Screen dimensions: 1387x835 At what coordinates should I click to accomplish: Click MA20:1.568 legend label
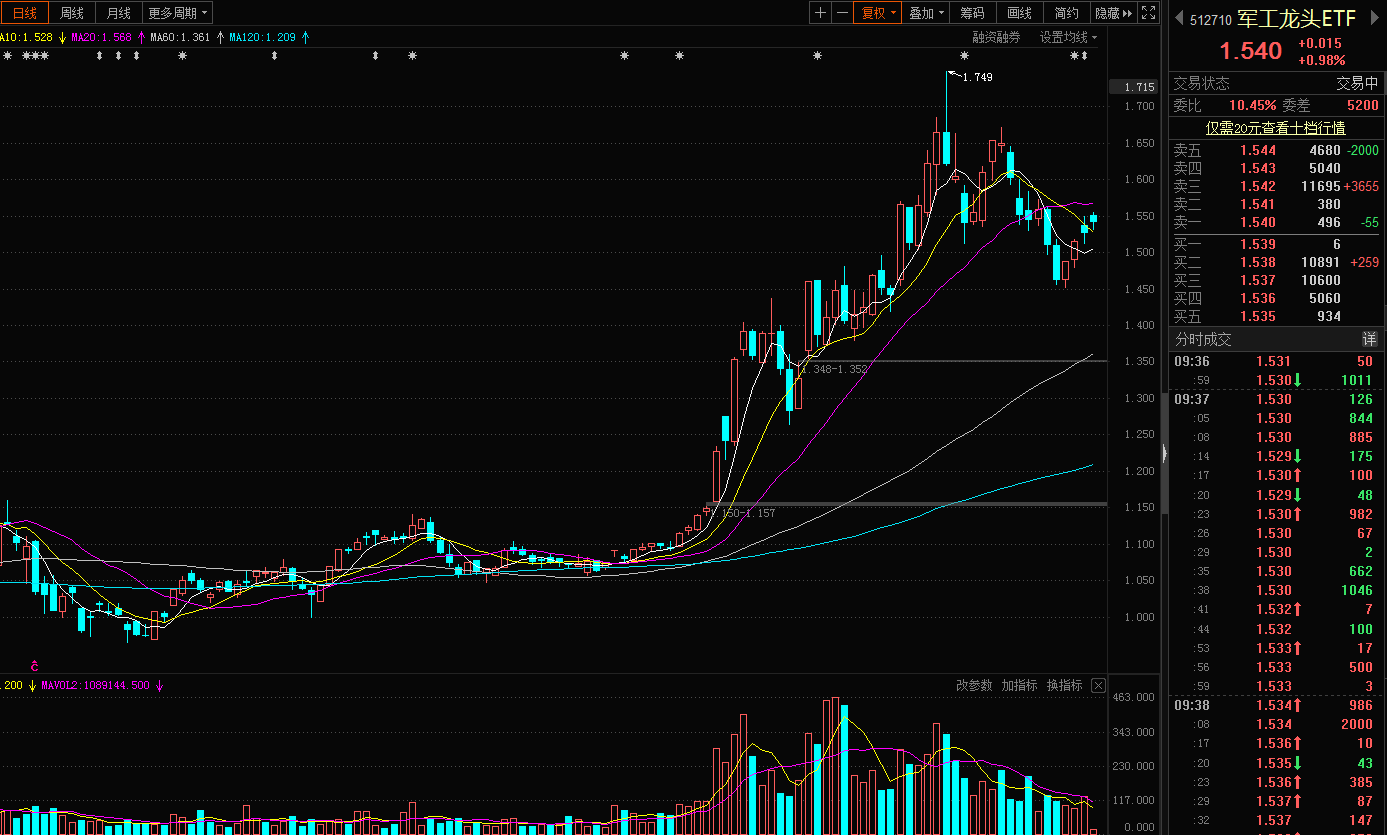[x=101, y=37]
